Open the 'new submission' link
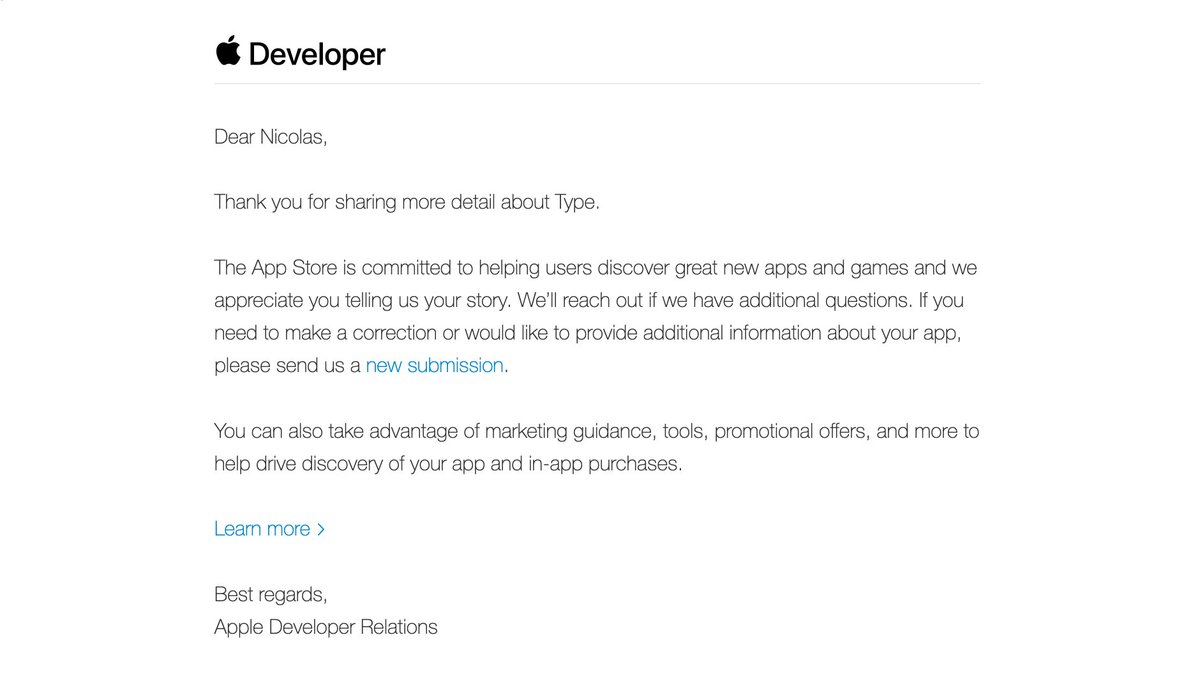 [x=434, y=366]
